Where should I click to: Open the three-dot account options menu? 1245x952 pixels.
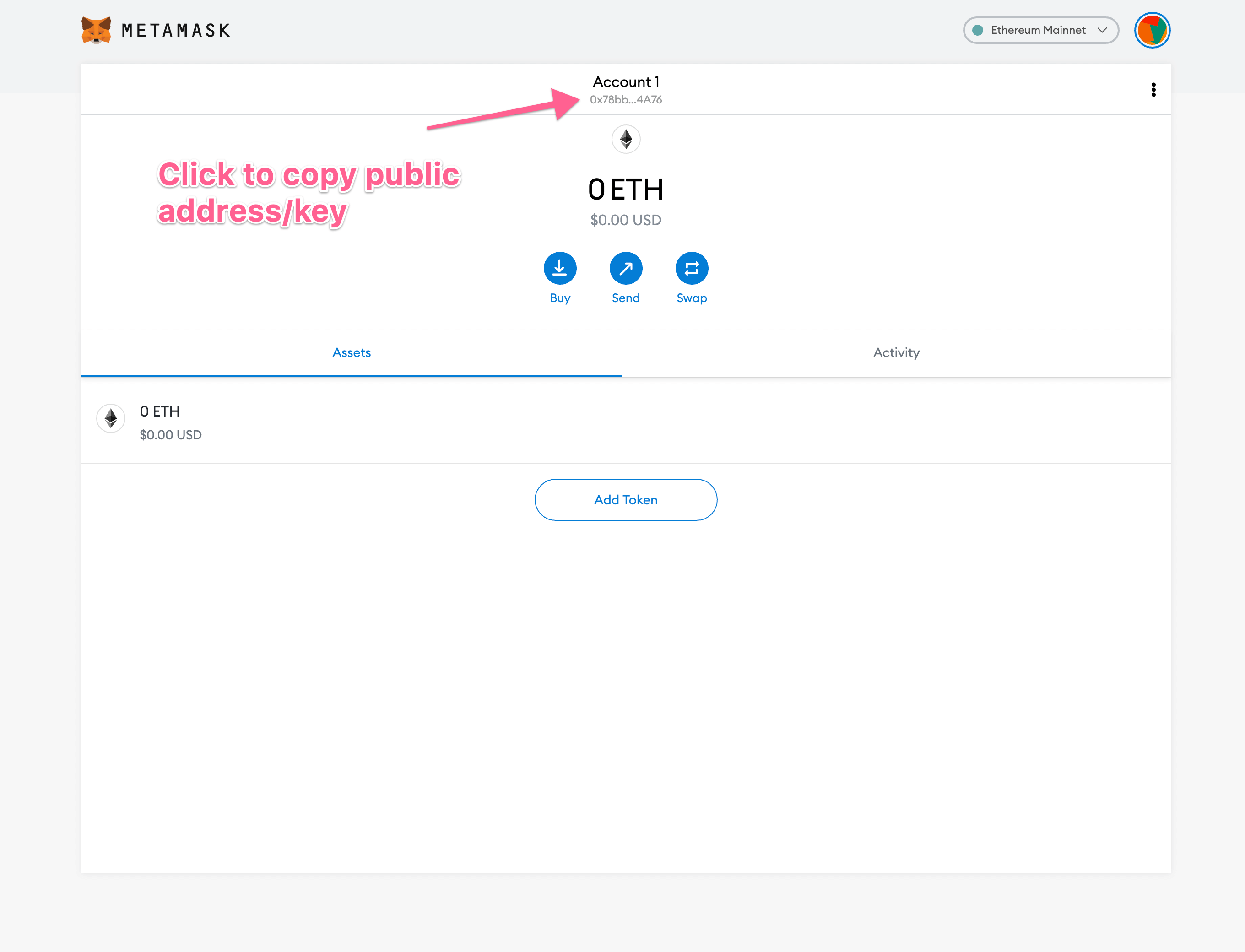(1153, 90)
